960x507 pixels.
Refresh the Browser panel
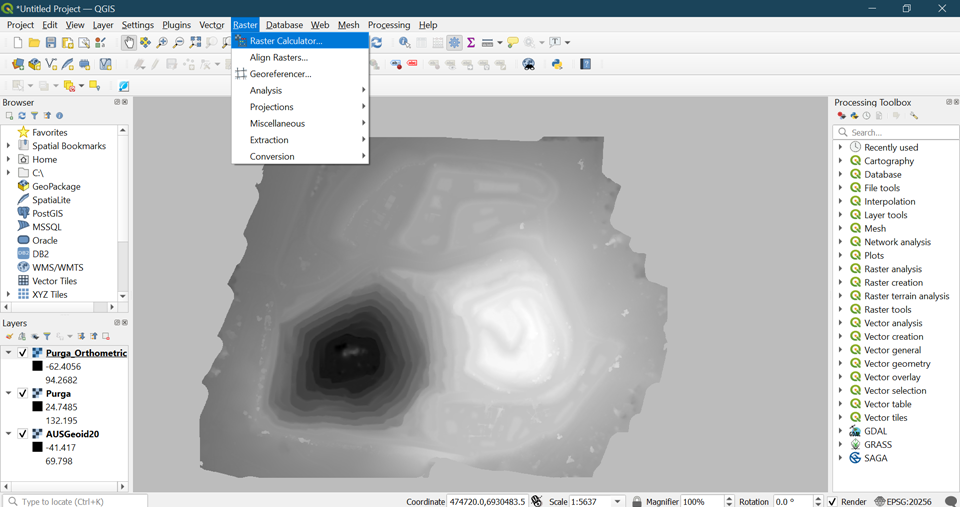pyautogui.click(x=22, y=116)
